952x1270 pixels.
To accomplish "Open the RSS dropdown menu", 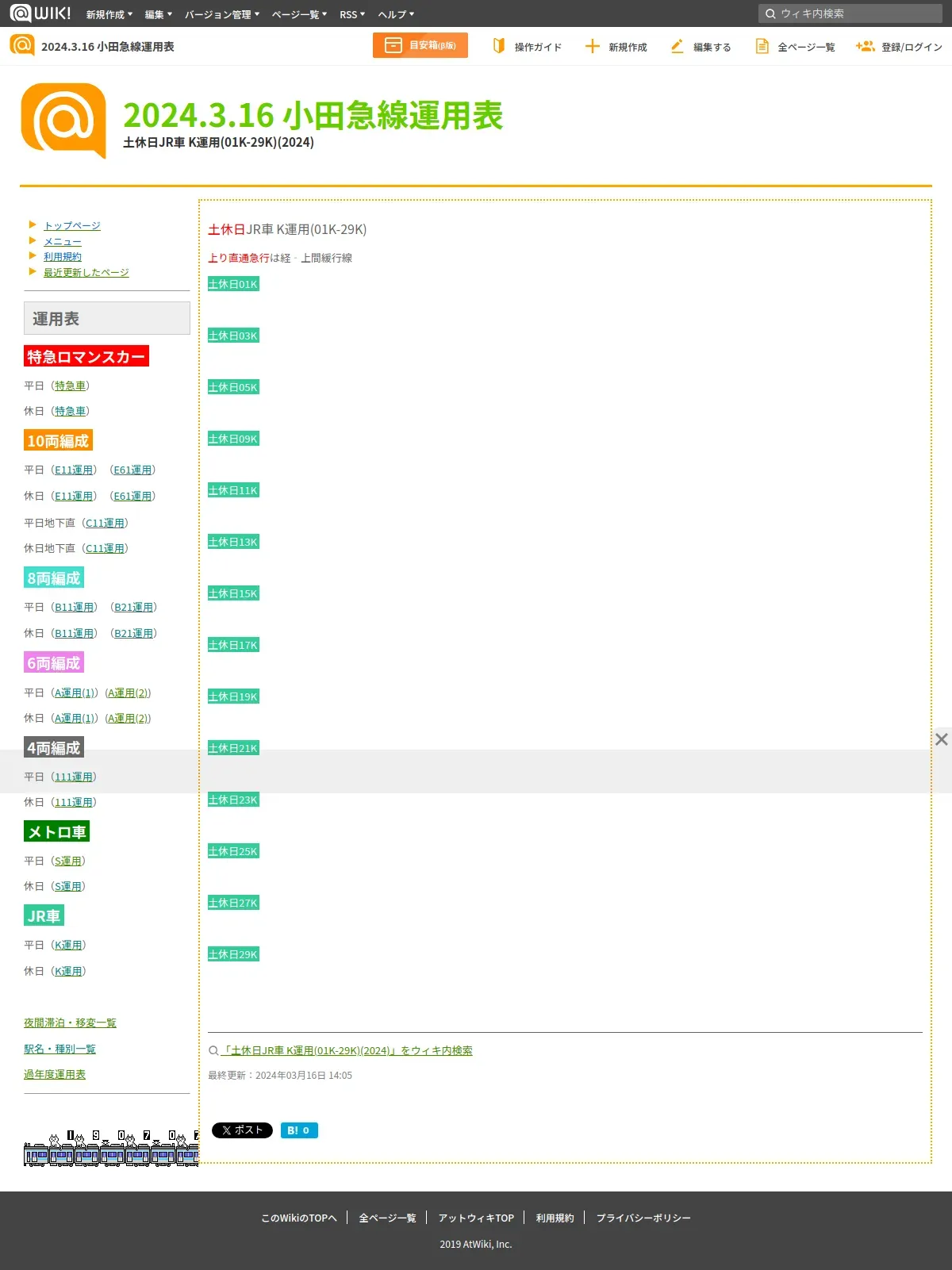I will click(352, 14).
